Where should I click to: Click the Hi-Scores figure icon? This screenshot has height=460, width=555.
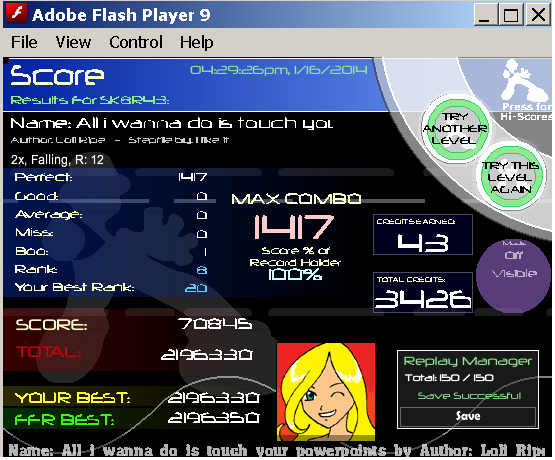(x=521, y=81)
